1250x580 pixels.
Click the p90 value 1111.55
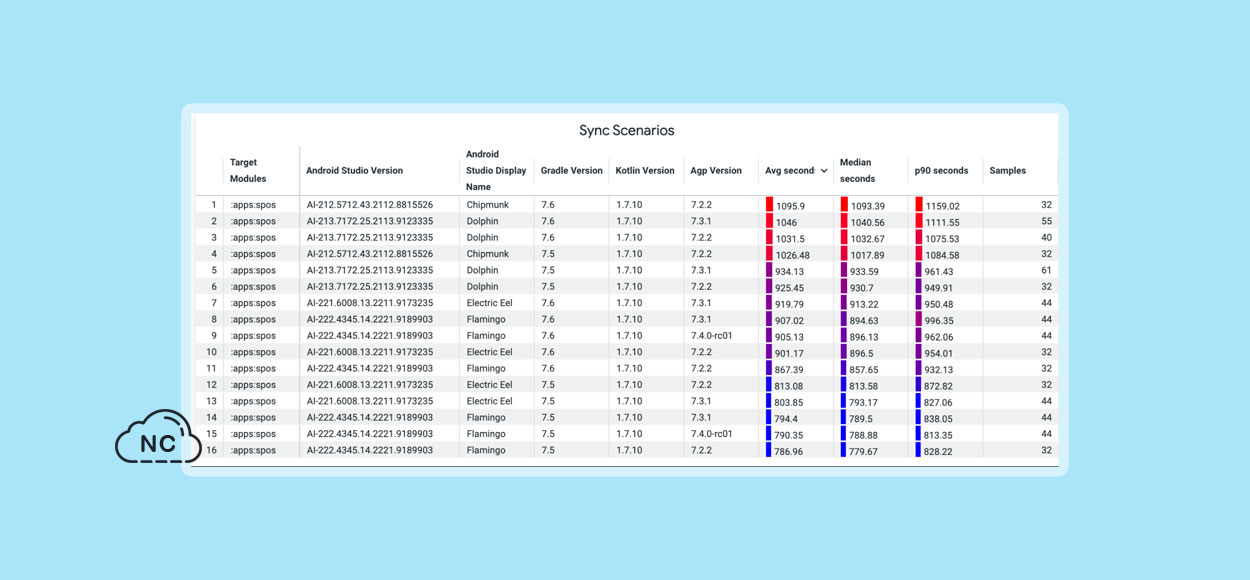point(943,222)
